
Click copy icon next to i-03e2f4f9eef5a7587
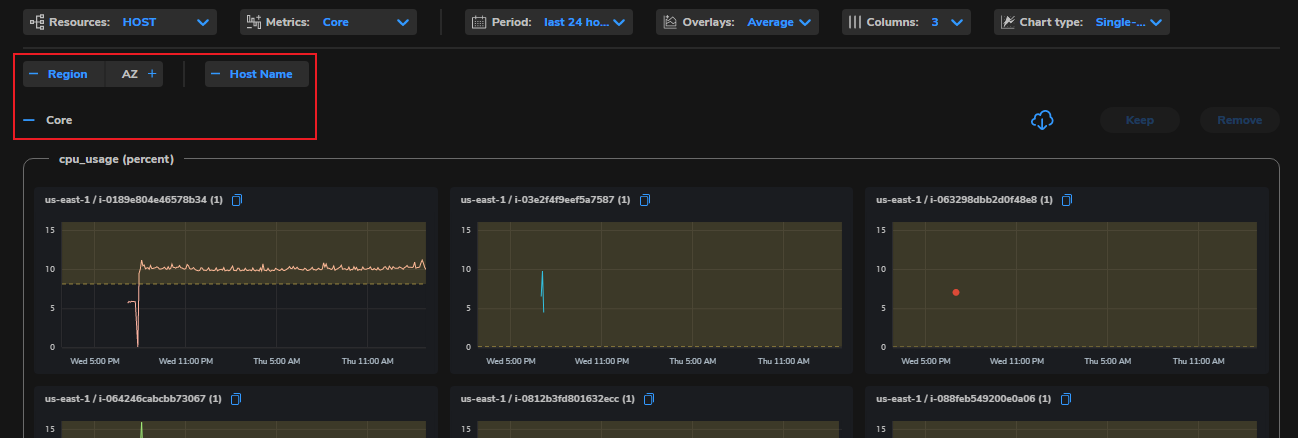click(645, 200)
